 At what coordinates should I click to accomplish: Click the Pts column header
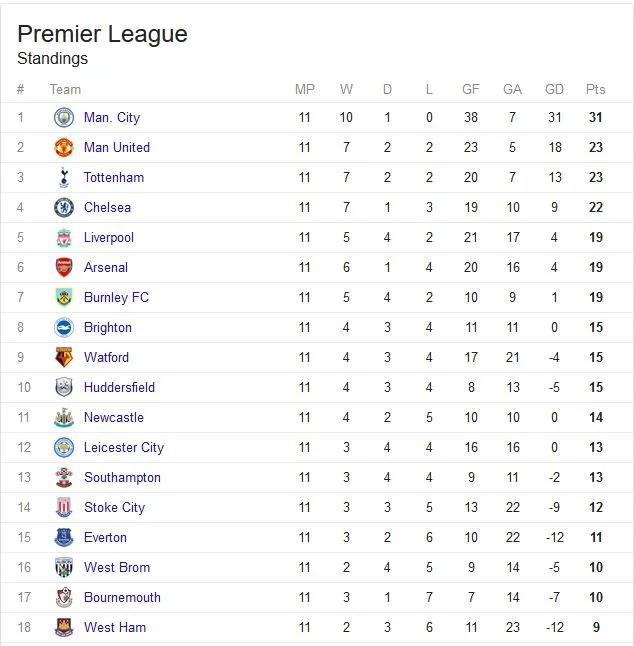pos(596,89)
